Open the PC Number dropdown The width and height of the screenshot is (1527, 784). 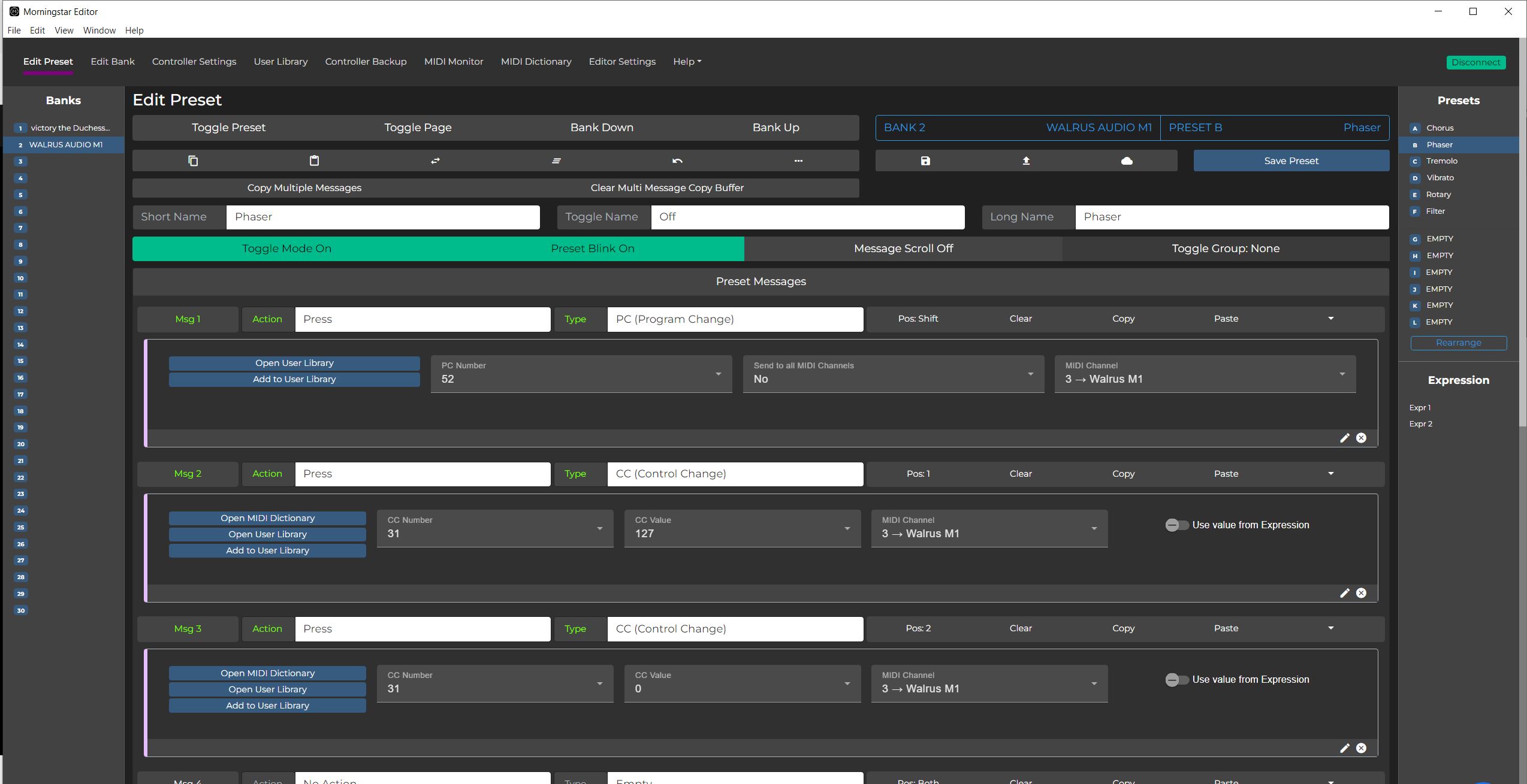[x=581, y=374]
